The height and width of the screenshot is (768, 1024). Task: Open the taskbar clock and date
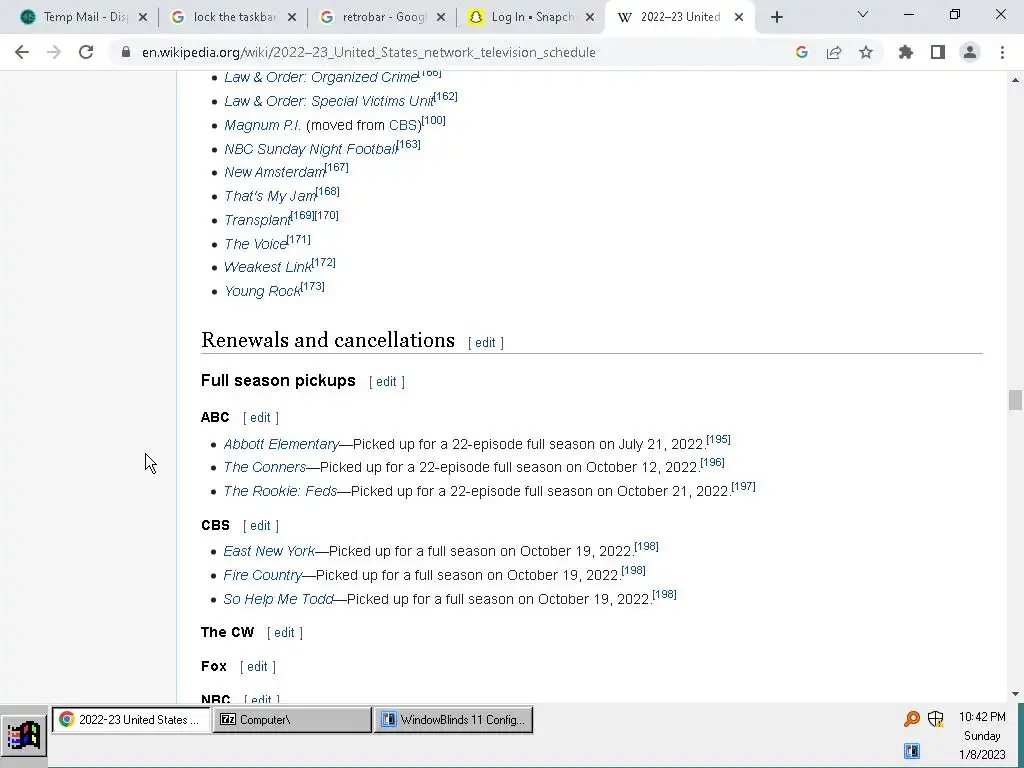tap(982, 736)
